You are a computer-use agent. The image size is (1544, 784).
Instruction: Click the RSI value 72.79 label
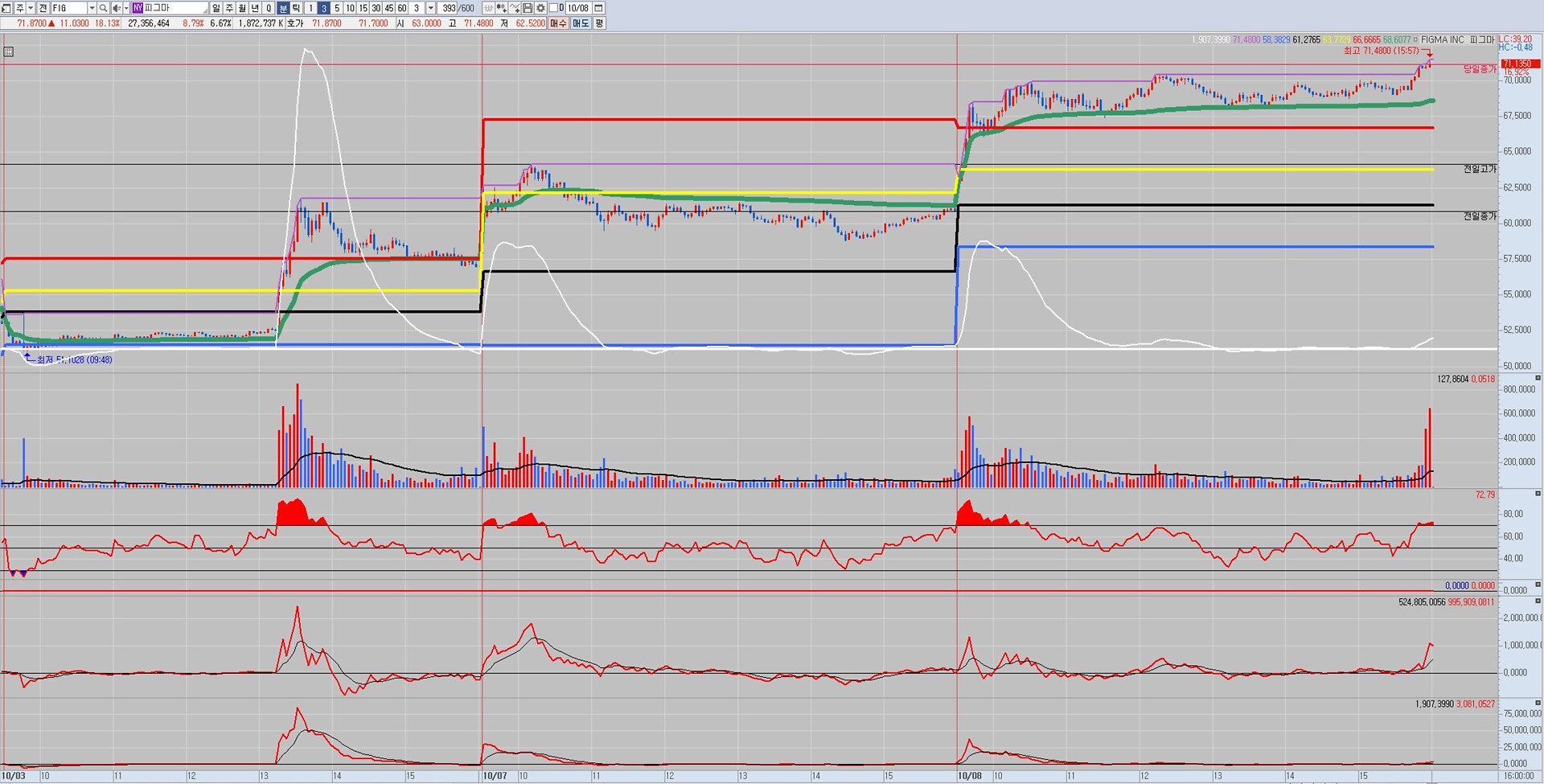tap(1484, 495)
